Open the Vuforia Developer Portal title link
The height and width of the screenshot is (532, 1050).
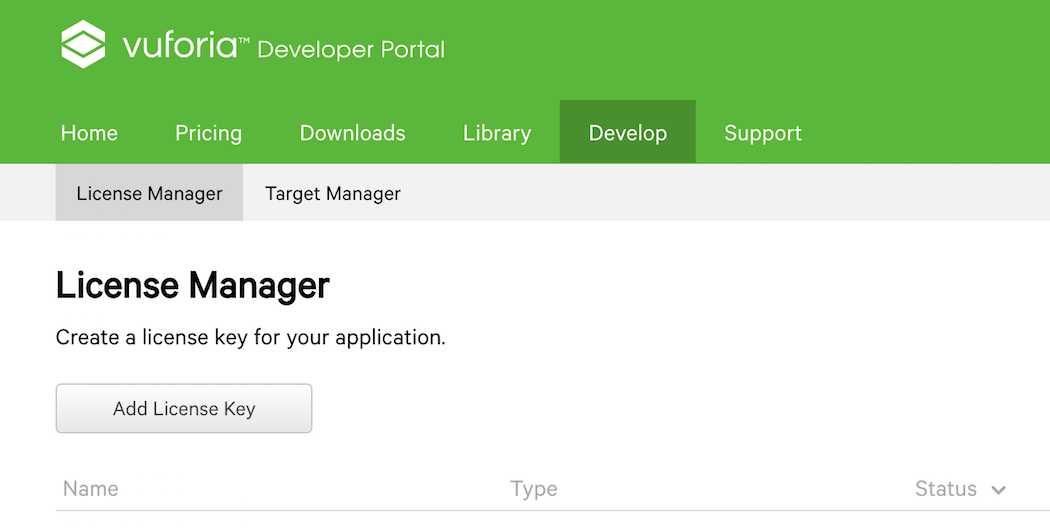[x=284, y=47]
